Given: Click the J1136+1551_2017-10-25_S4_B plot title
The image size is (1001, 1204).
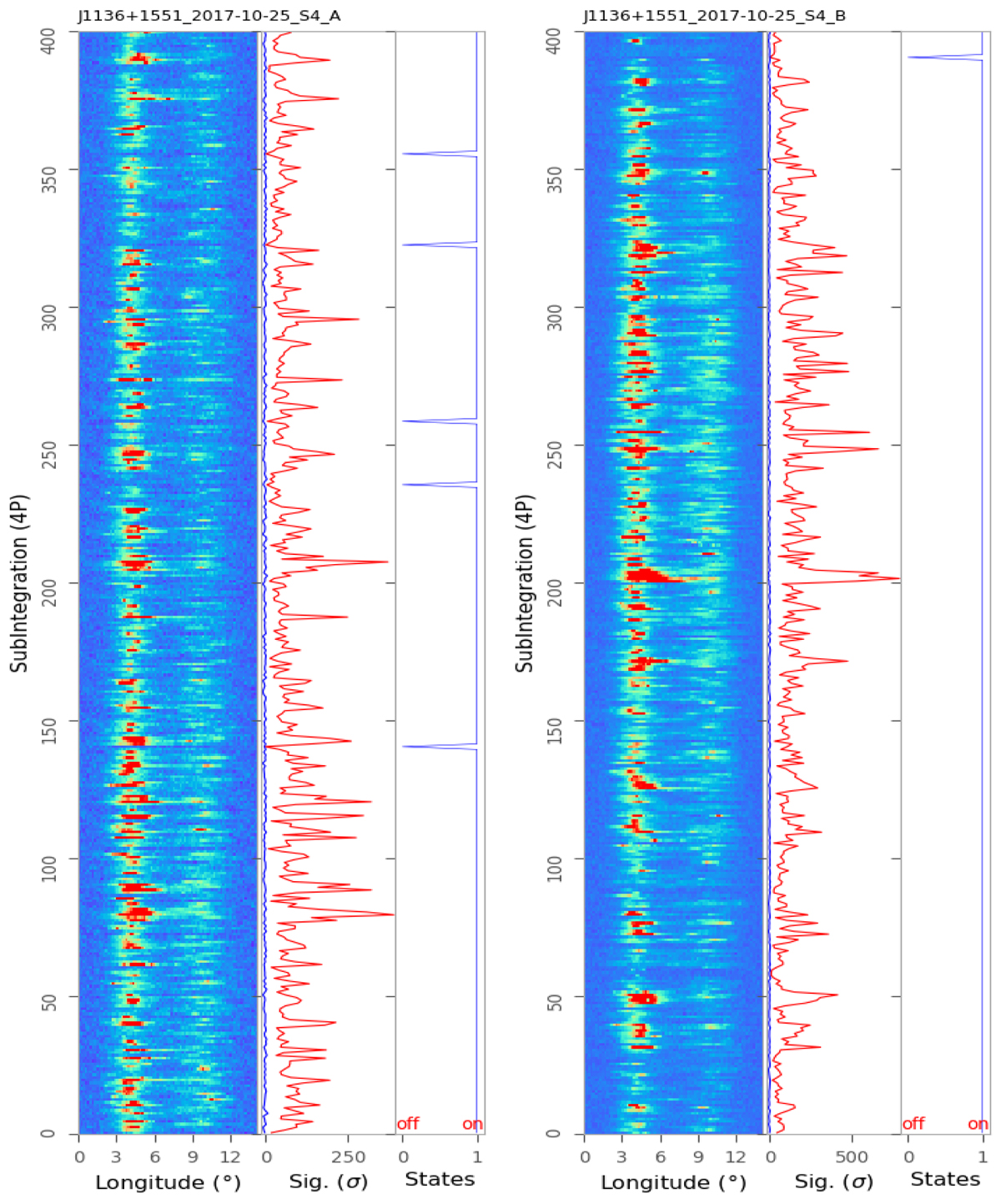Looking at the screenshot, I should [x=714, y=16].
